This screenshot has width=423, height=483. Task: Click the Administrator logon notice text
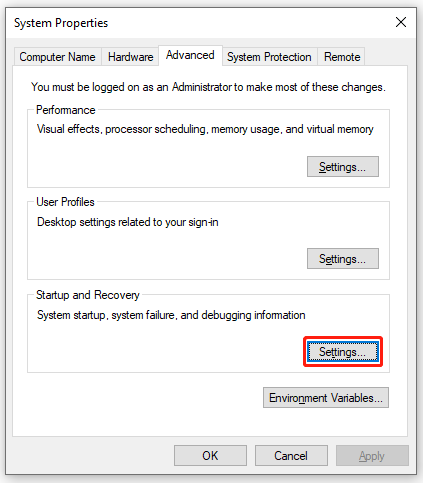coord(208,87)
